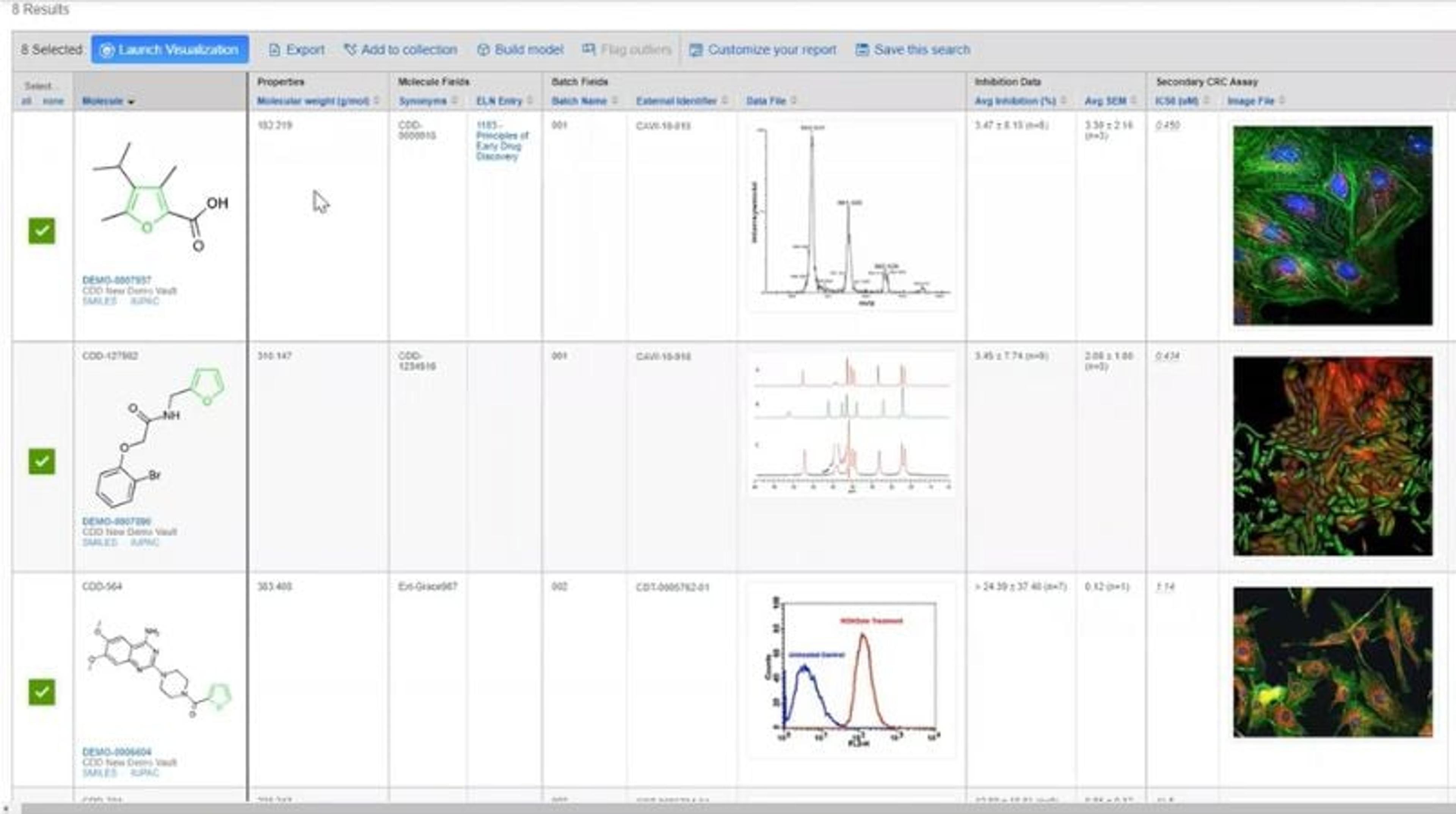Click the Batch Name column header
1456x814 pixels.
click(579, 100)
